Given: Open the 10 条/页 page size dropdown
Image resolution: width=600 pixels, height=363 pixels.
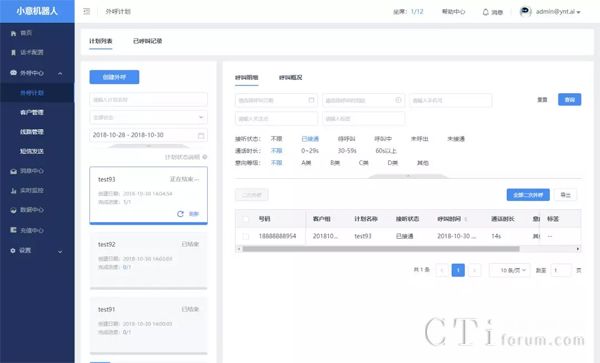Looking at the screenshot, I should point(510,270).
